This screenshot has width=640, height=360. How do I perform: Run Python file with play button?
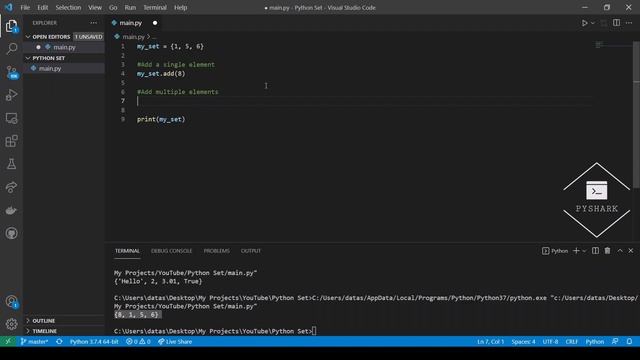584,23
